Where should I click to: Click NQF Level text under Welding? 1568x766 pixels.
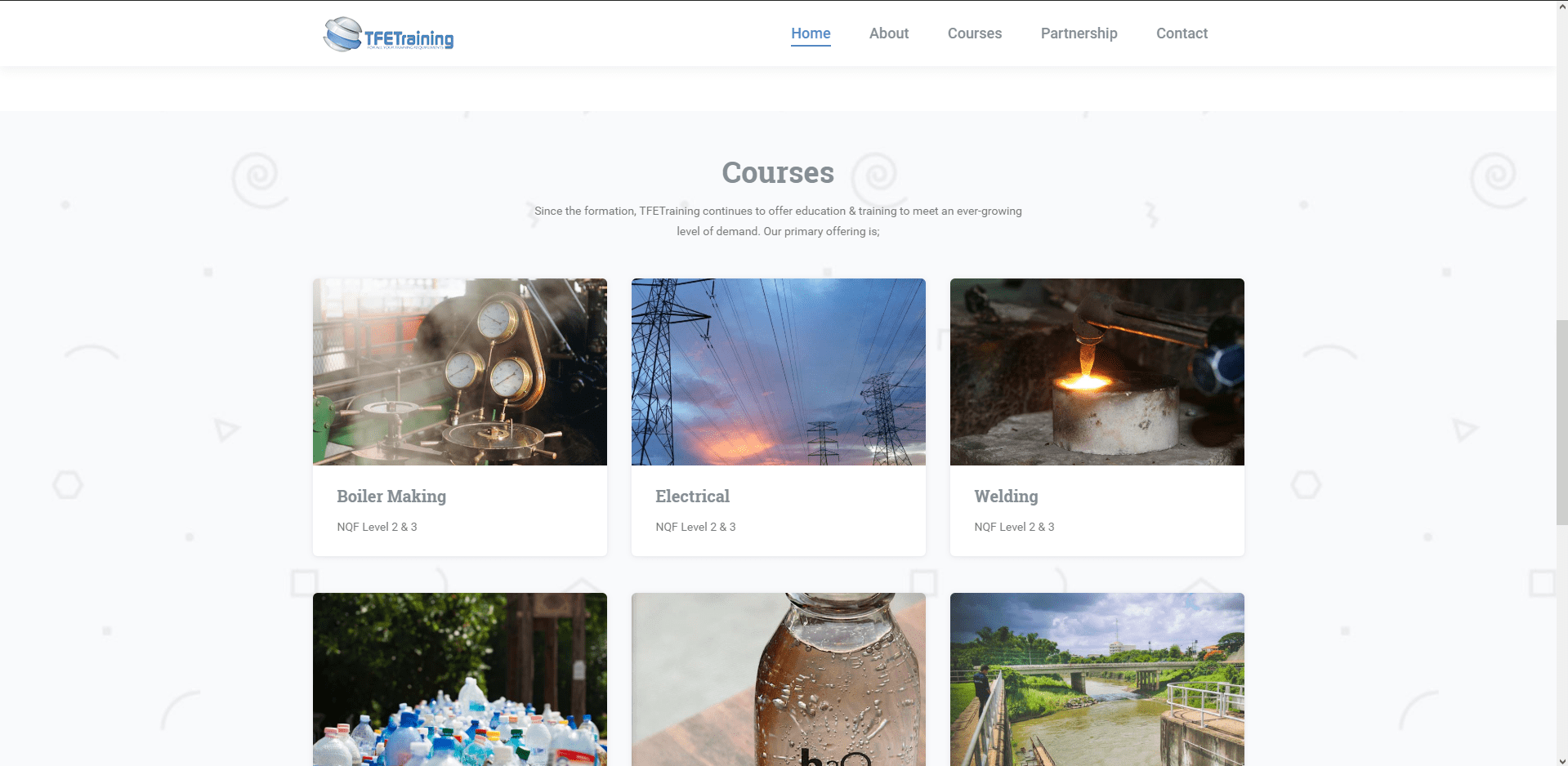[x=1014, y=527]
